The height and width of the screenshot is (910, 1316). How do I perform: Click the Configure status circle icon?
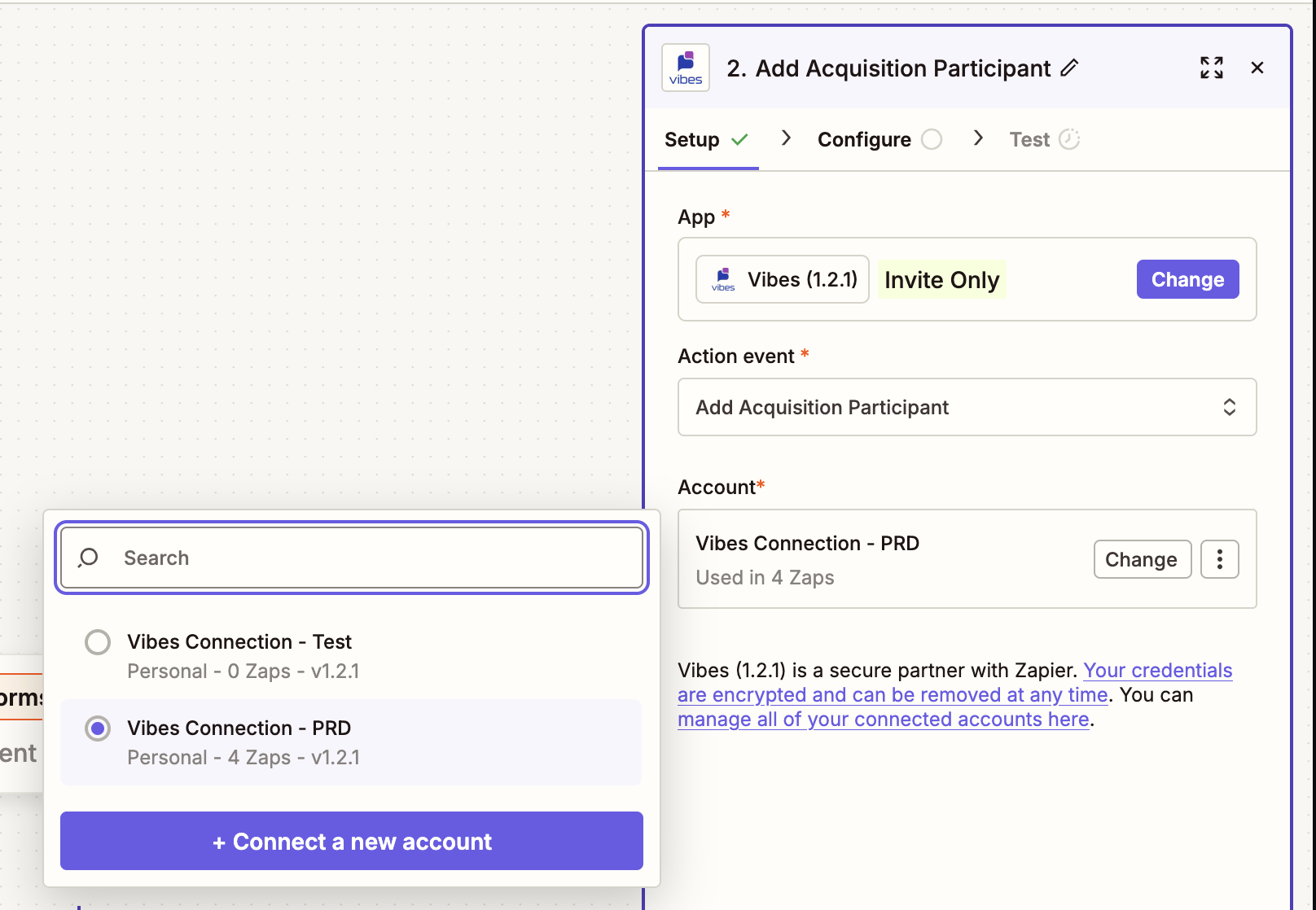pyautogui.click(x=932, y=140)
